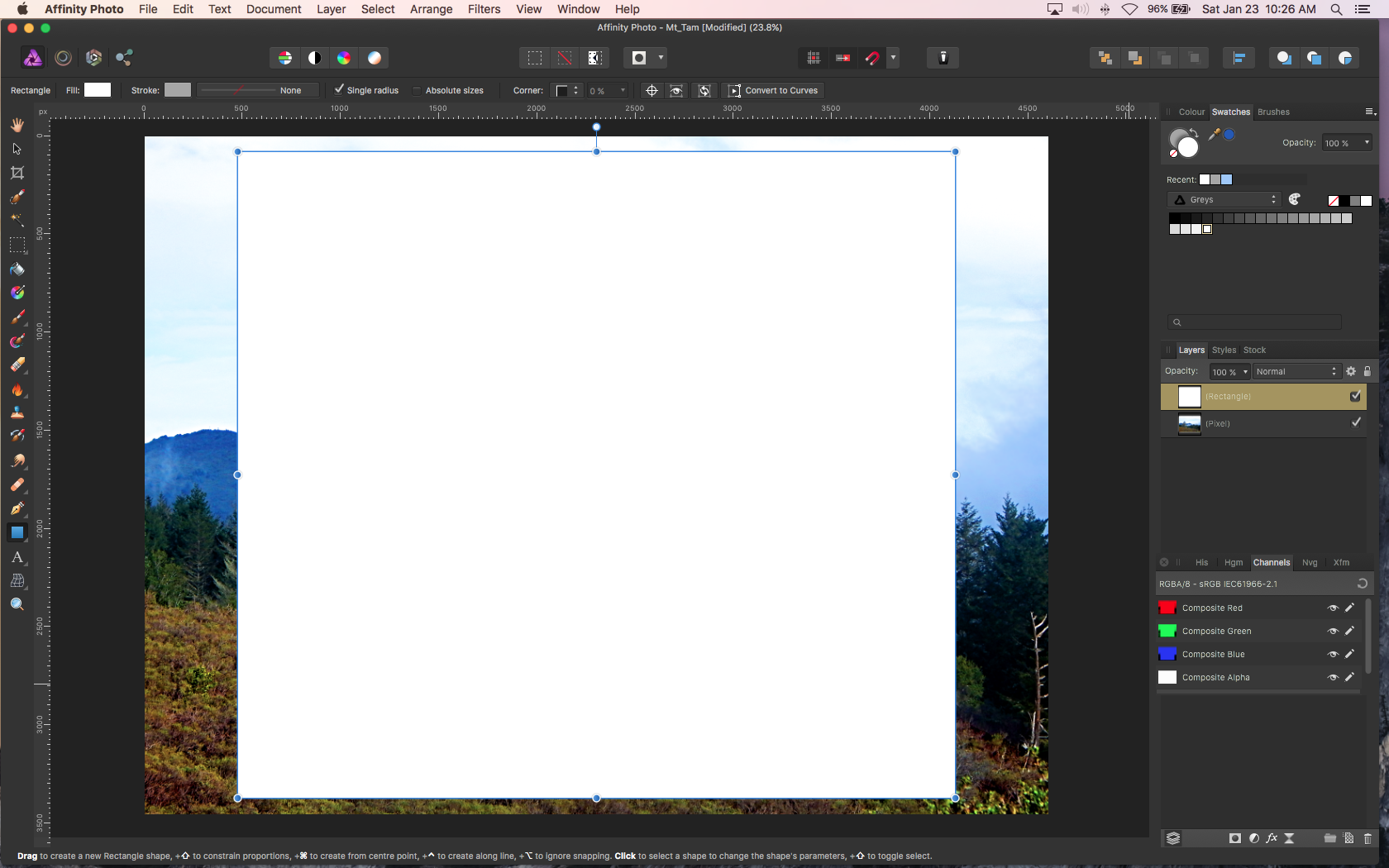1389x868 pixels.
Task: Apply Auto White Balance from toolbar
Action: click(375, 58)
